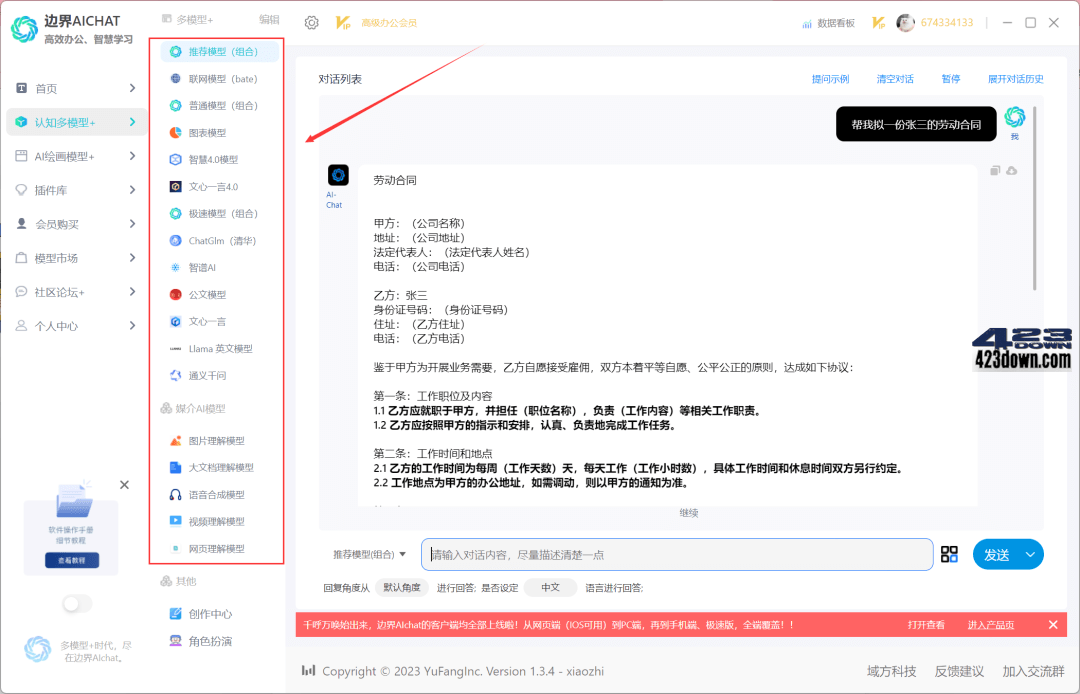Choose the Llama 英文模型 icon
1080x694 pixels.
click(176, 348)
